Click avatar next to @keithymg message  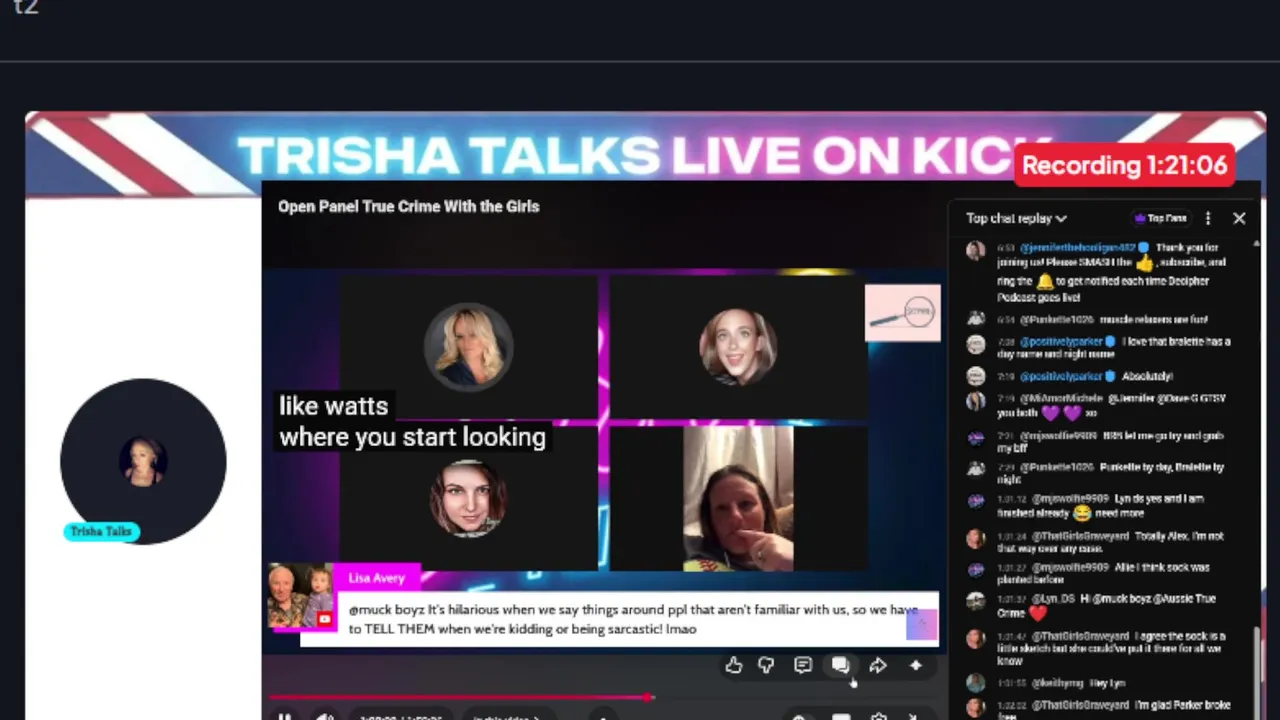[x=975, y=683]
